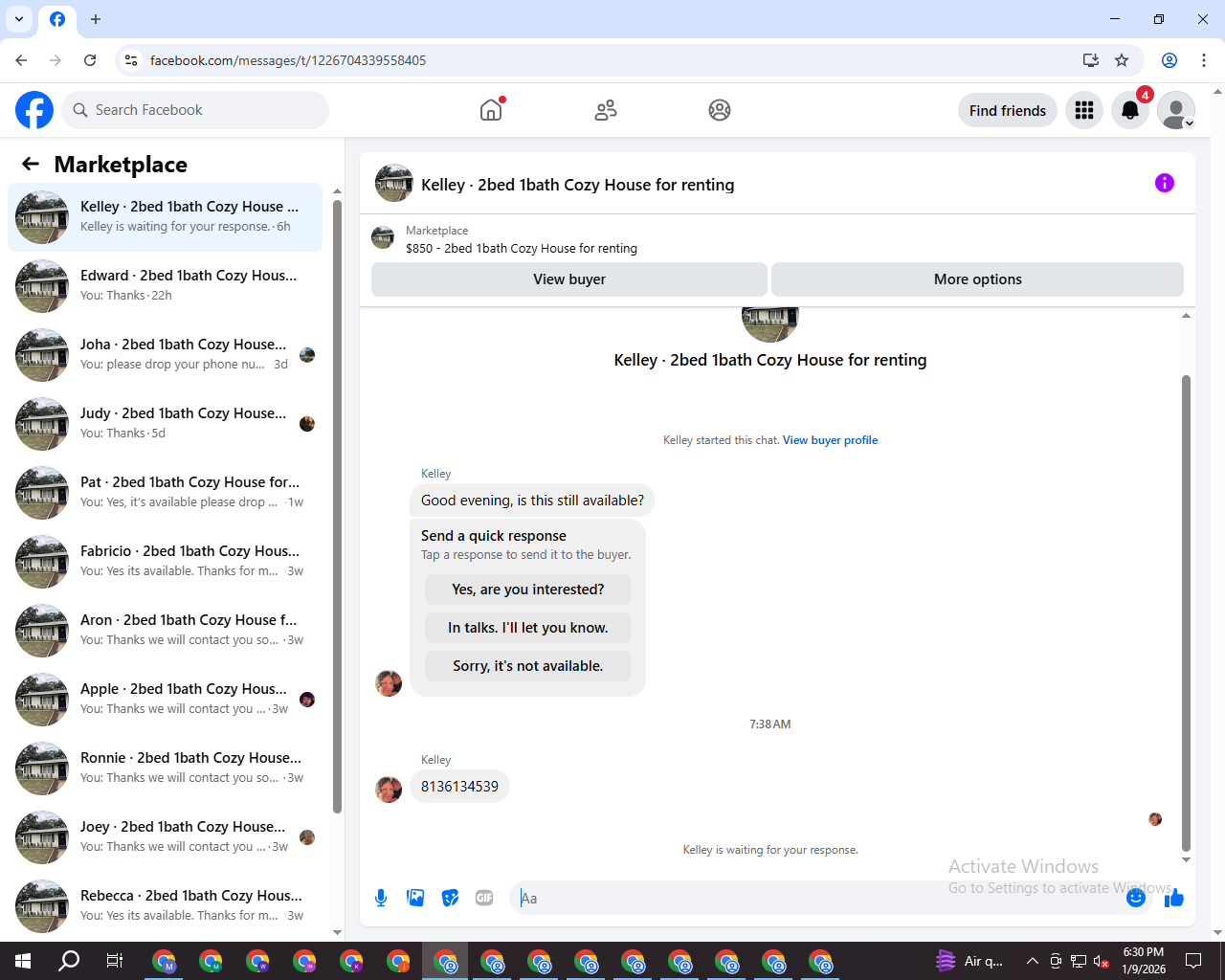Show hidden system tray icons

[x=1032, y=961]
